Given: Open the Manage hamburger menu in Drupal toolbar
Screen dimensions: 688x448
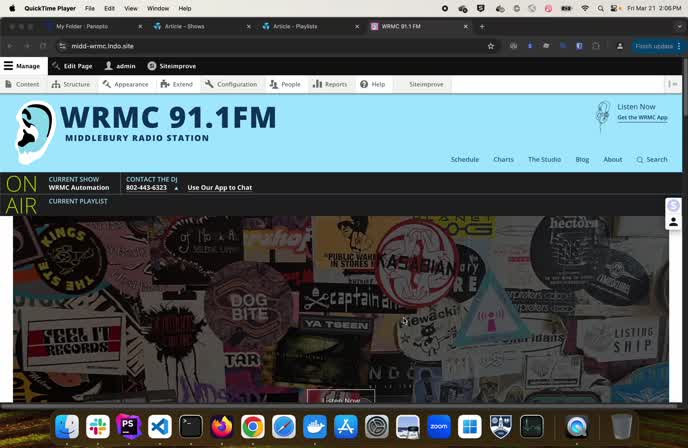Looking at the screenshot, I should [22, 66].
